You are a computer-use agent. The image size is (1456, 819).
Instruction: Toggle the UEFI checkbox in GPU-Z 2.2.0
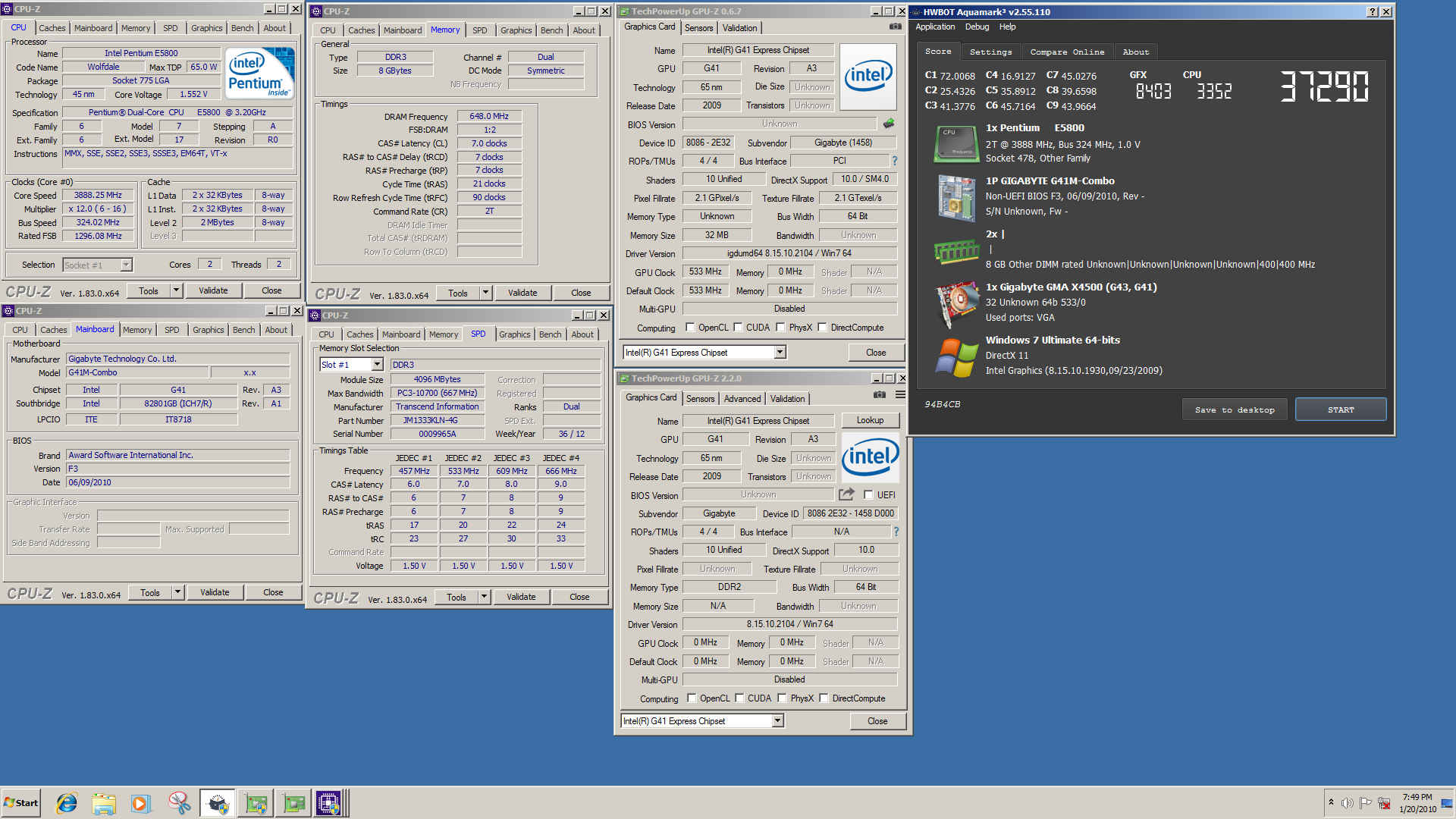point(869,495)
